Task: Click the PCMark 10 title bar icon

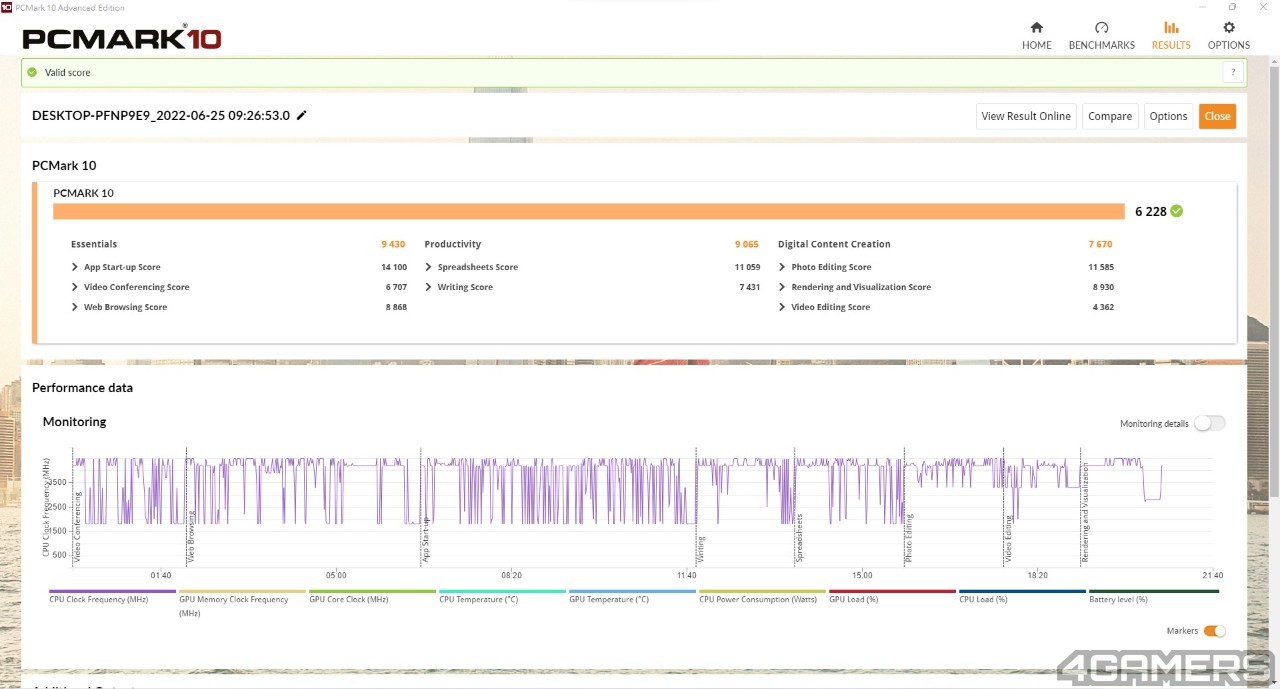Action: pos(6,6)
